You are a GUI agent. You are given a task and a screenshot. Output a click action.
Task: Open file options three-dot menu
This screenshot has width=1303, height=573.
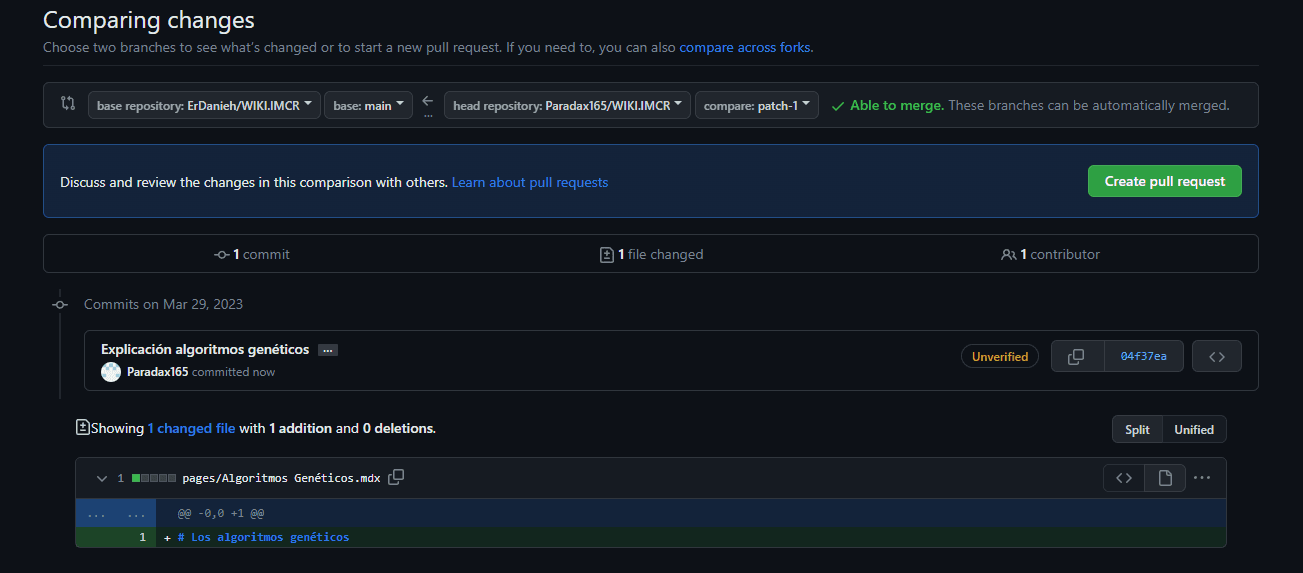(x=1202, y=478)
